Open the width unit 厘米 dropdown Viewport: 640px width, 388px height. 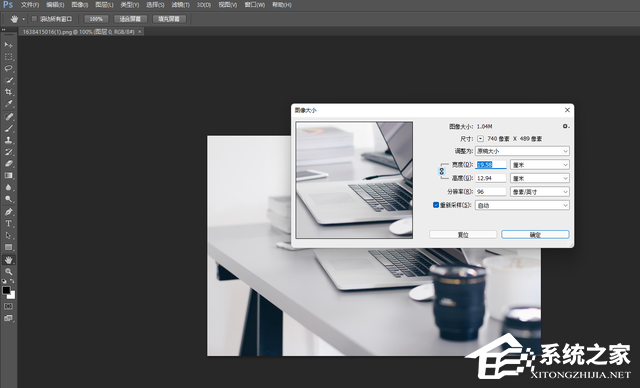point(540,165)
